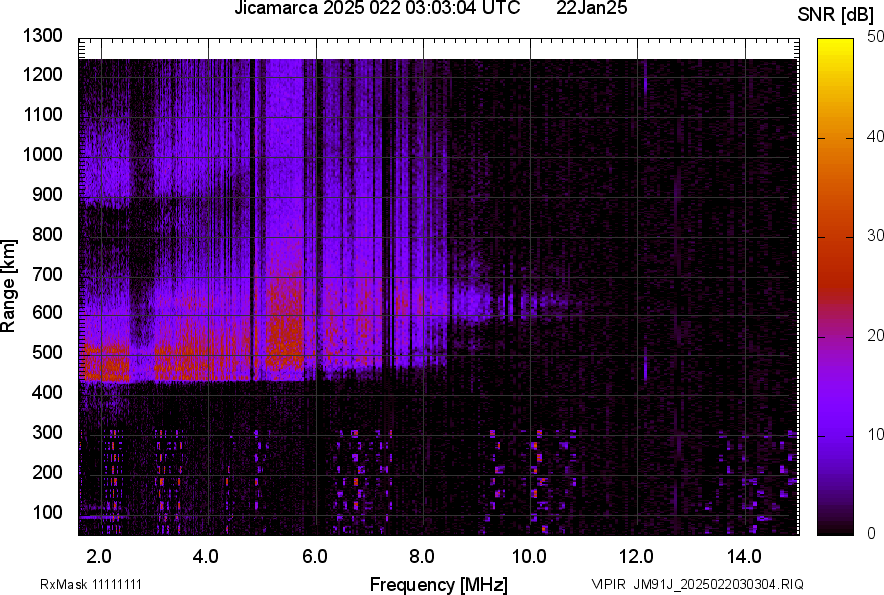884x595 pixels.
Task: Click the range tick label '1000'
Action: pyautogui.click(x=42, y=154)
